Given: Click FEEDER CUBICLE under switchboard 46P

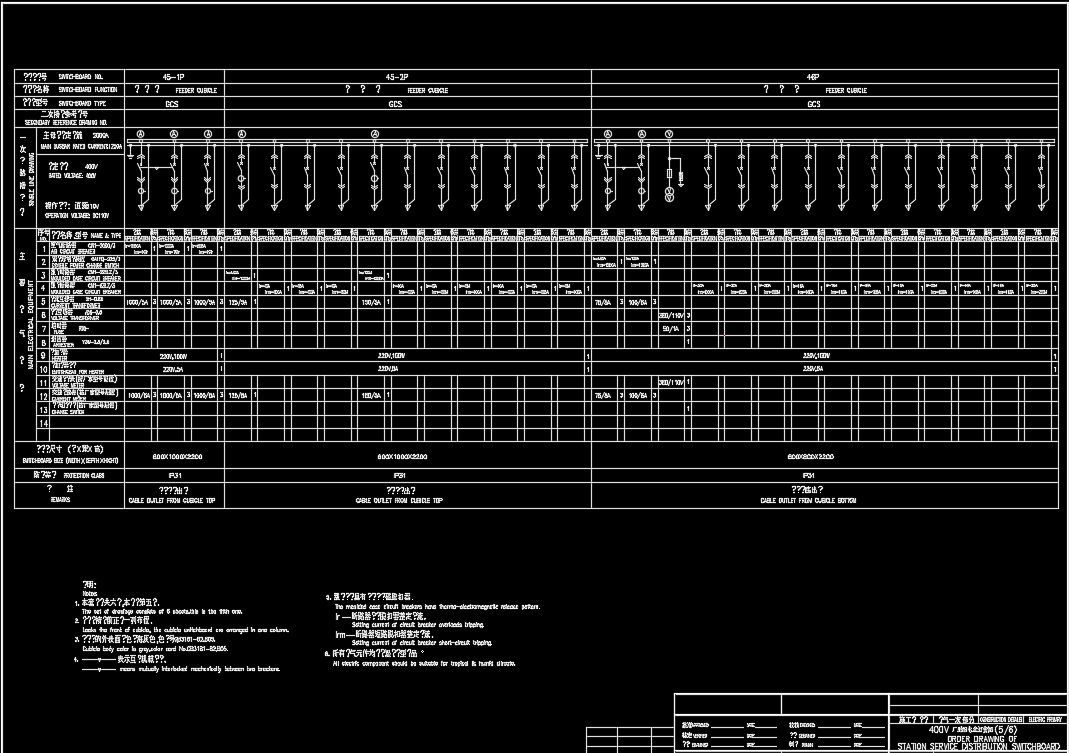Looking at the screenshot, I should (x=846, y=91).
